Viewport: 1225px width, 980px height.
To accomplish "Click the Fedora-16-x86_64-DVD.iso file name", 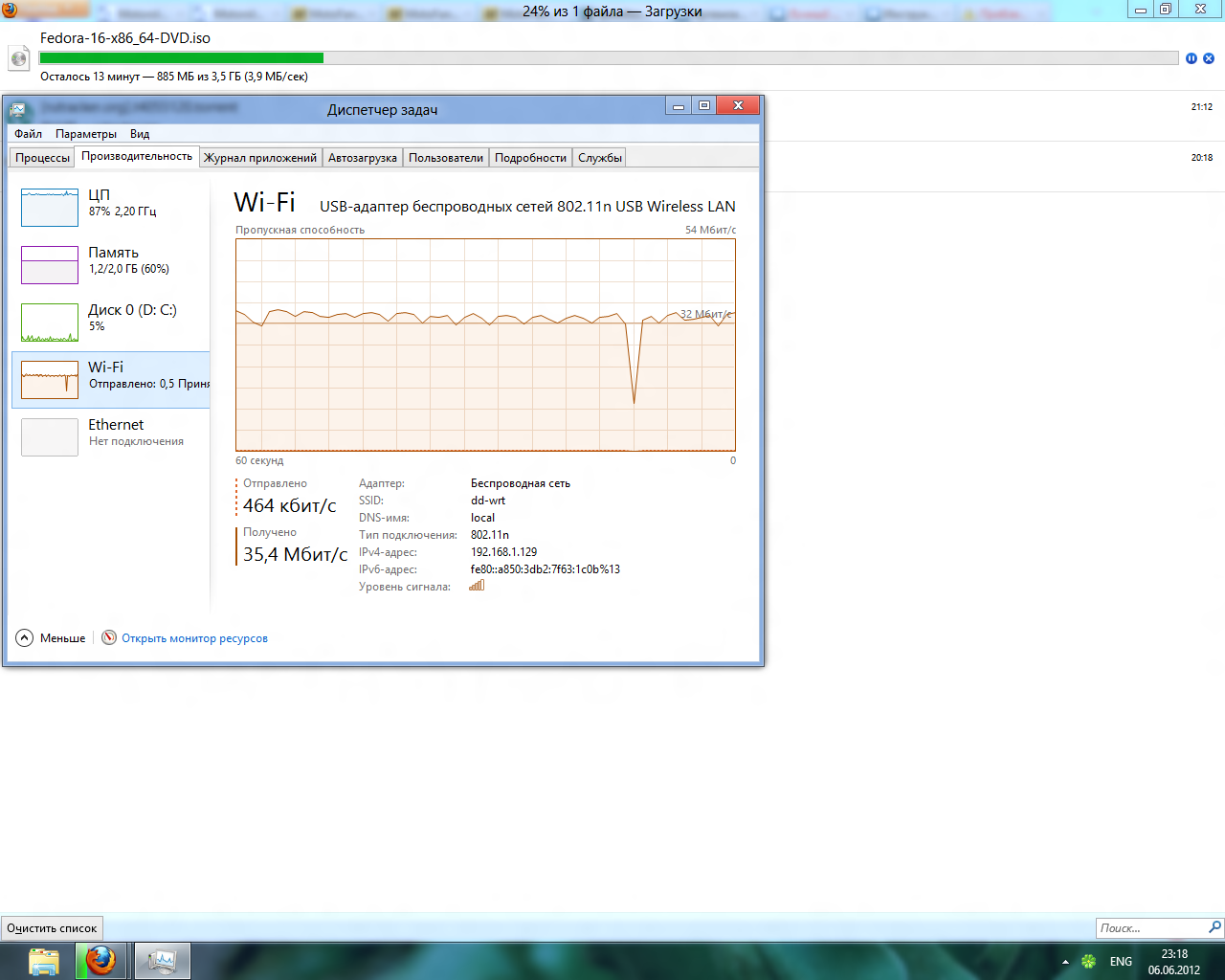I will coord(125,38).
